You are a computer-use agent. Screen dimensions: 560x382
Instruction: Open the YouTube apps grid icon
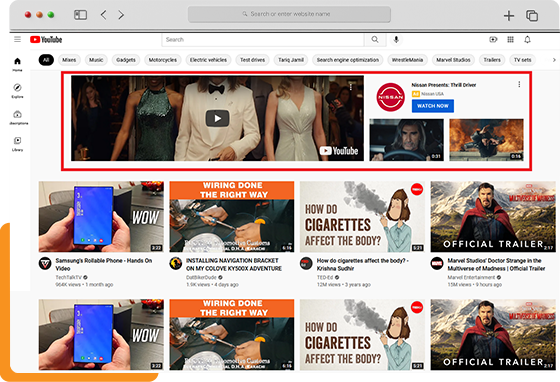point(510,40)
